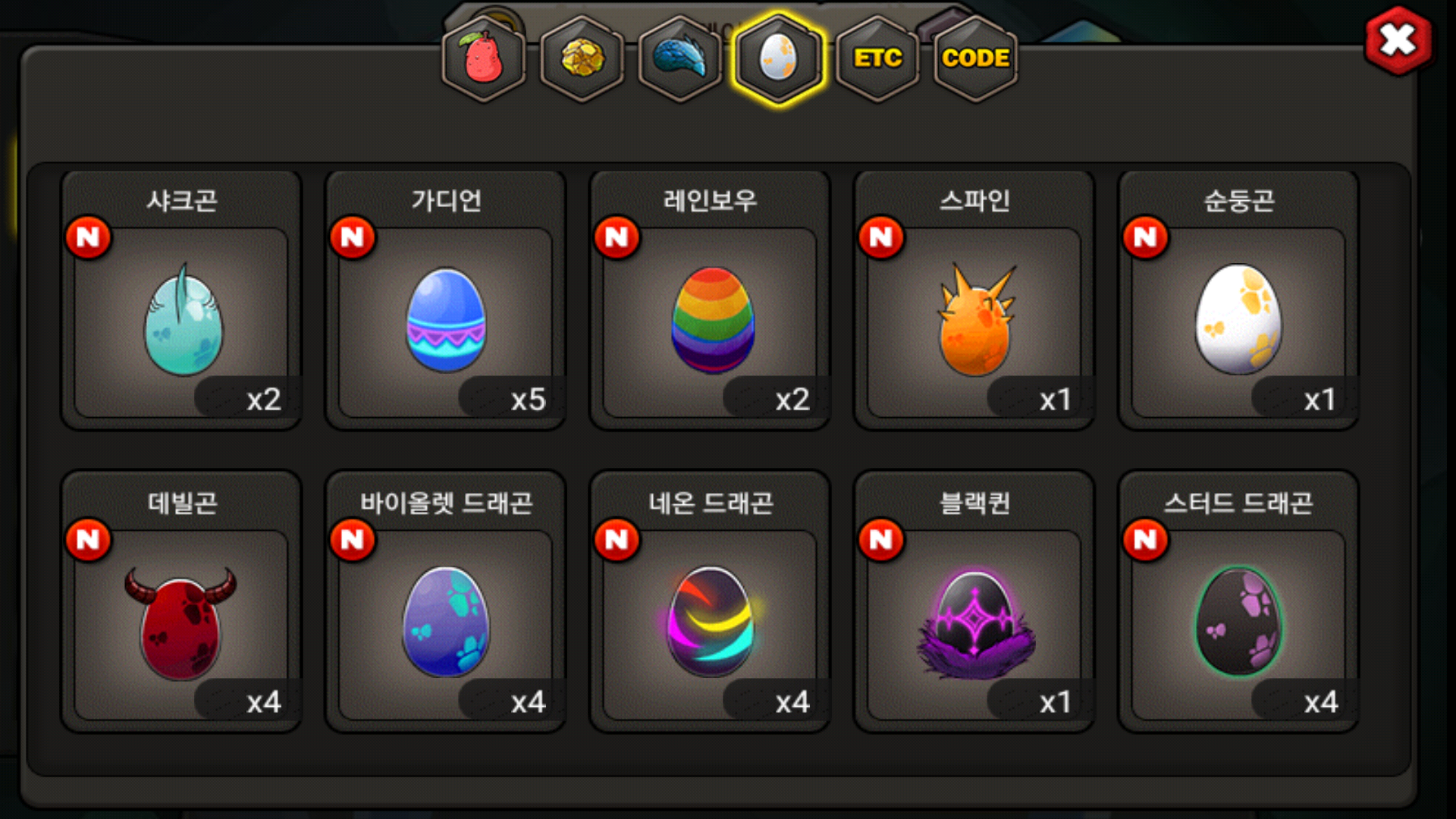Switch to the gold nugget tab
Screen dimensions: 1456x819
[582, 58]
